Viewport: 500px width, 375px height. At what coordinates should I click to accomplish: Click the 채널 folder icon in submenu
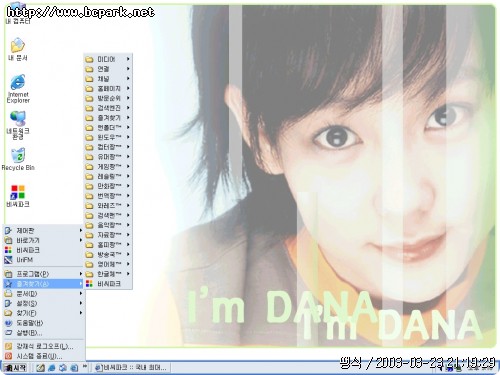(89, 79)
